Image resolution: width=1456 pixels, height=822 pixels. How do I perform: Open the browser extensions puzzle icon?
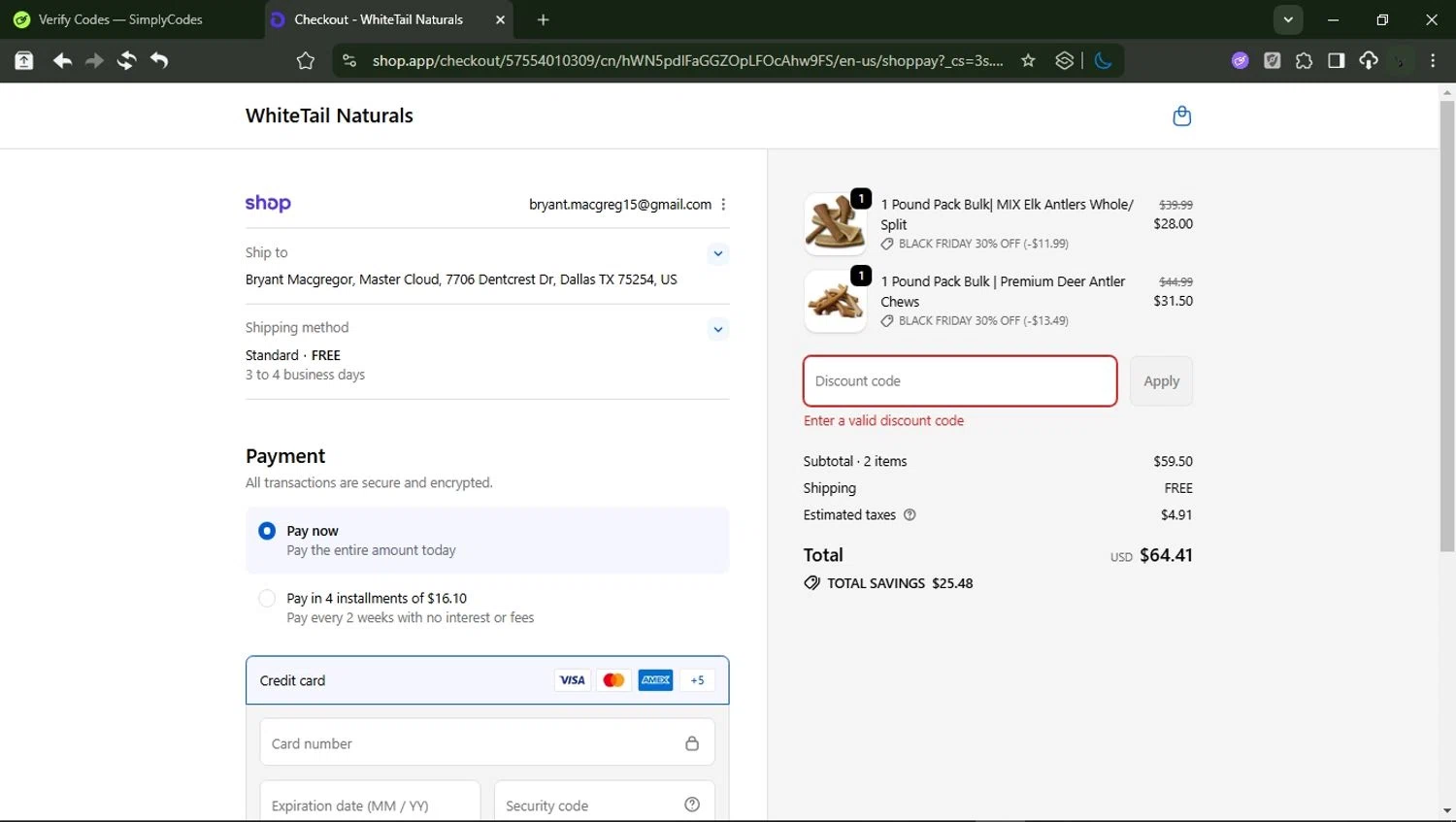(1304, 60)
